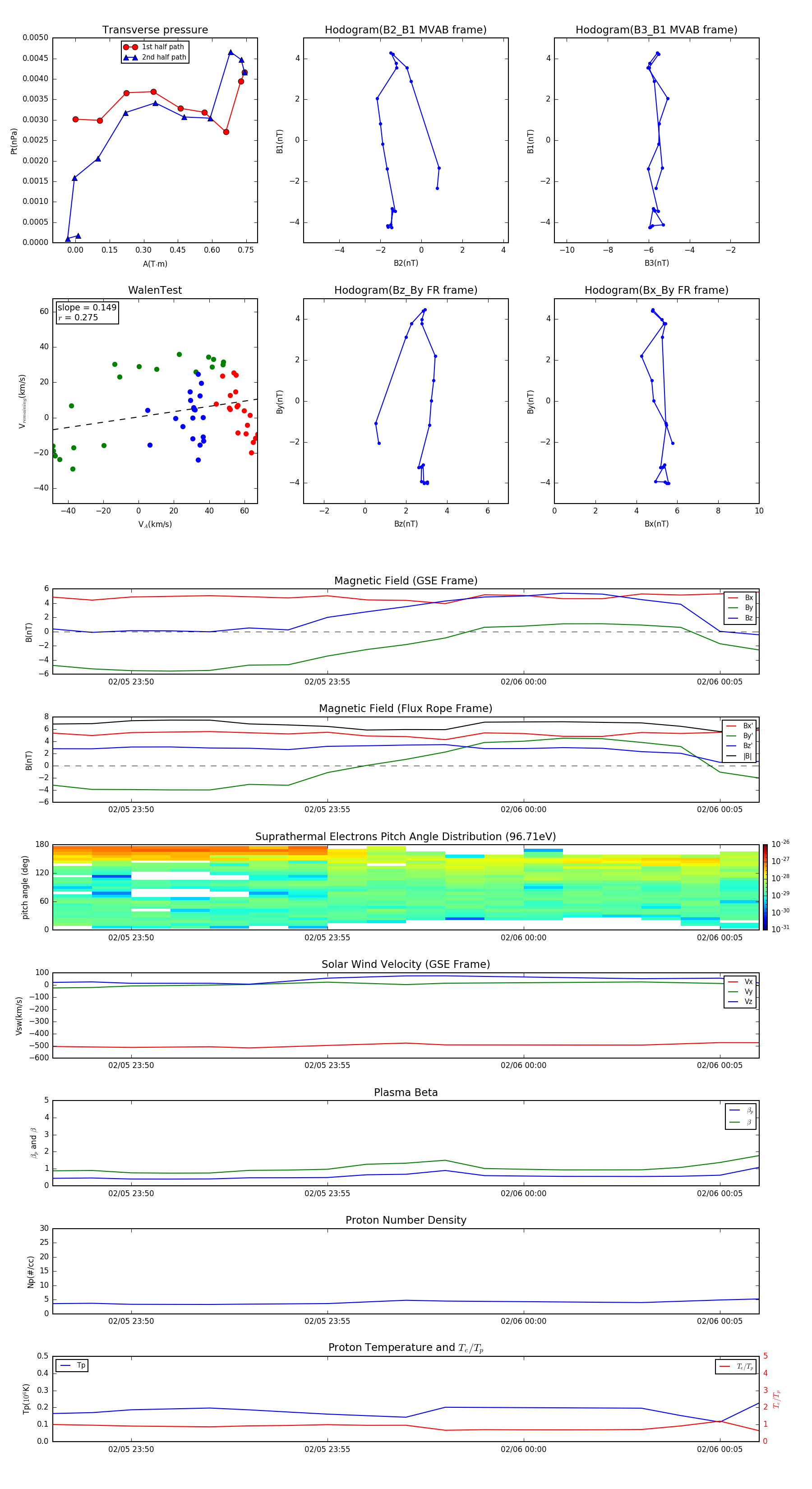Click '02/06 00:00' tick in Flux Rope panel
Screen dimensions: 812x1489
524,810
